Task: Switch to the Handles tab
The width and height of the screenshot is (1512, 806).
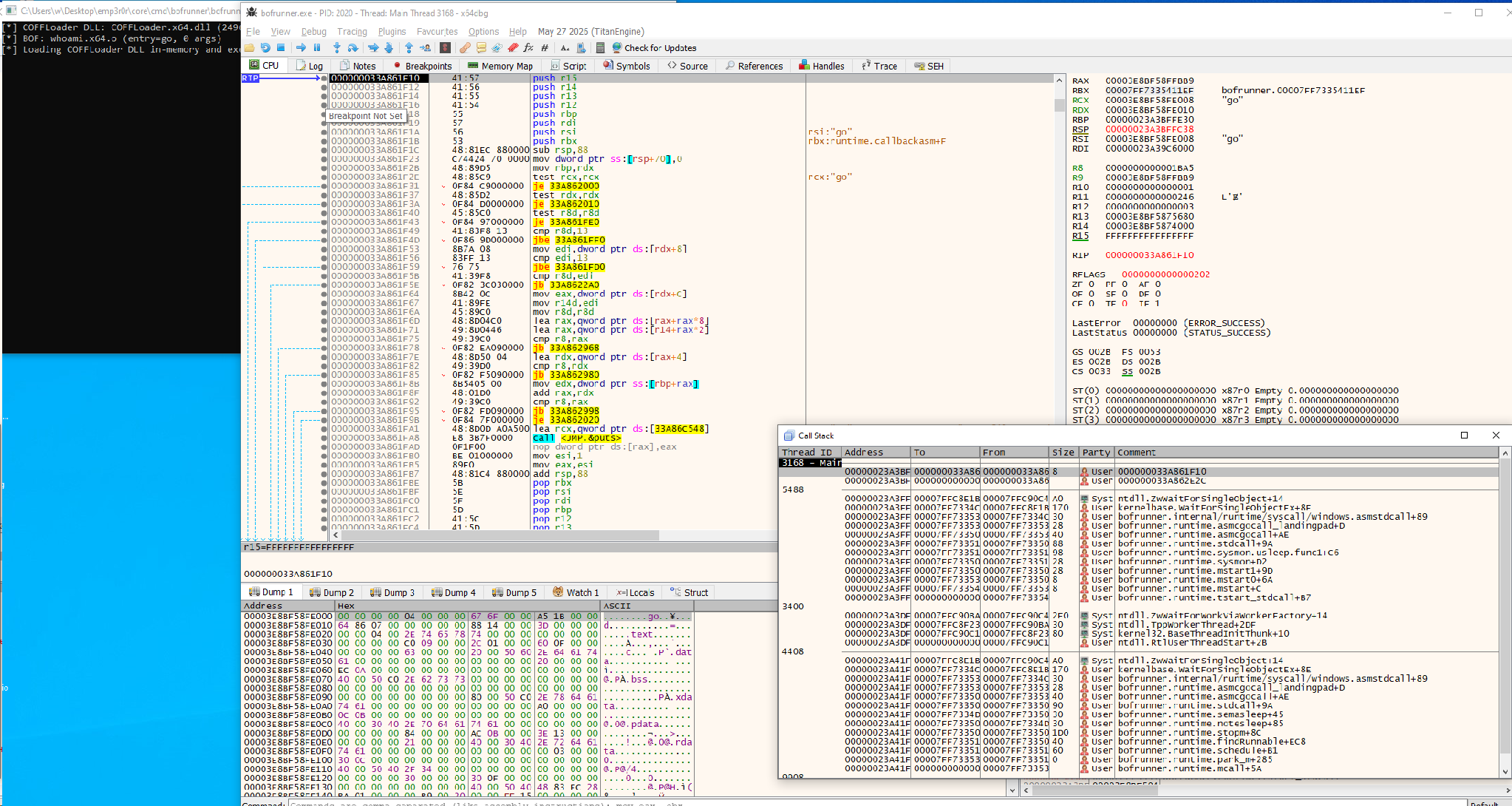Action: click(821, 66)
